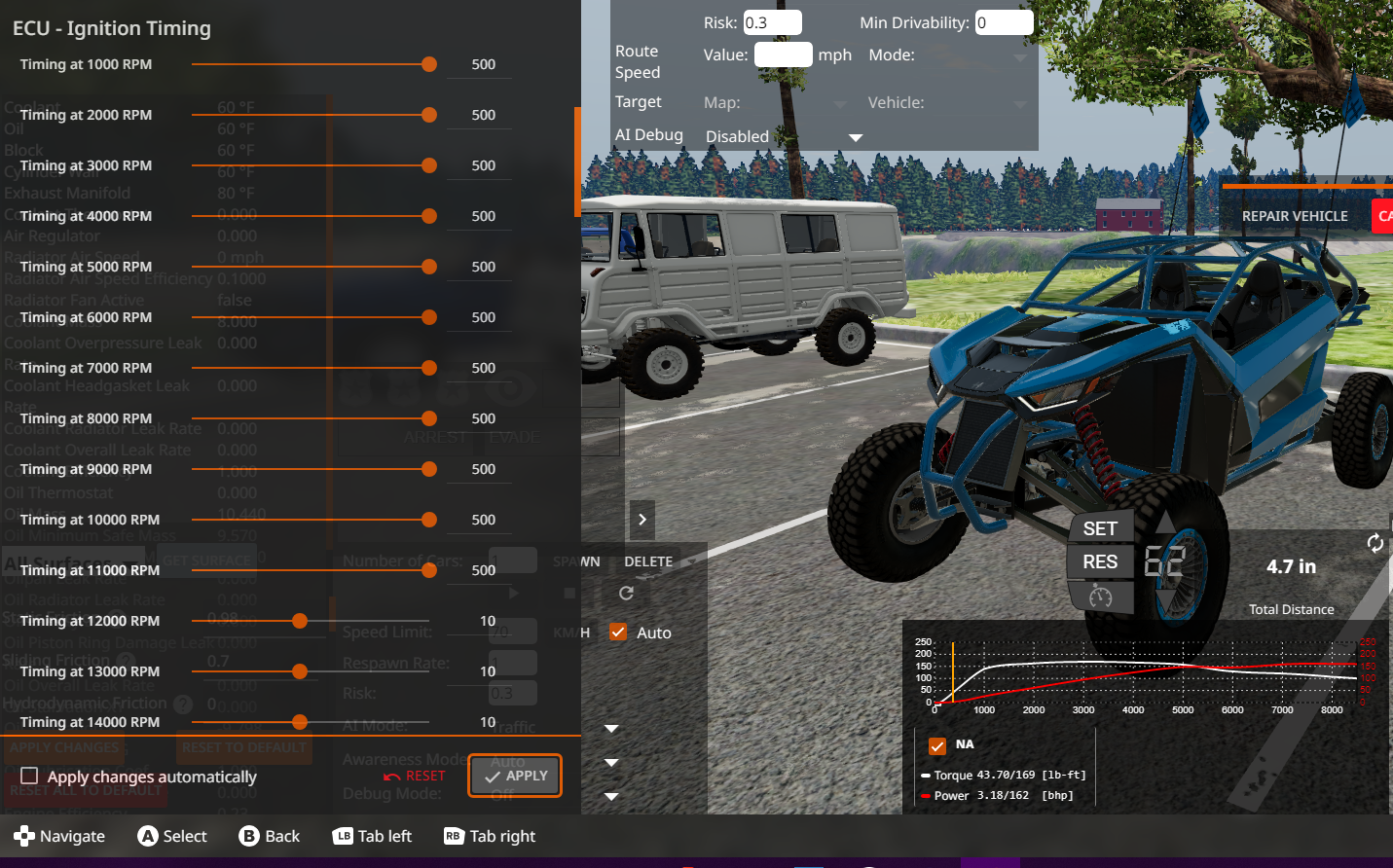
Task: Click the Timing at 6000 RPM slider handle
Action: click(429, 317)
